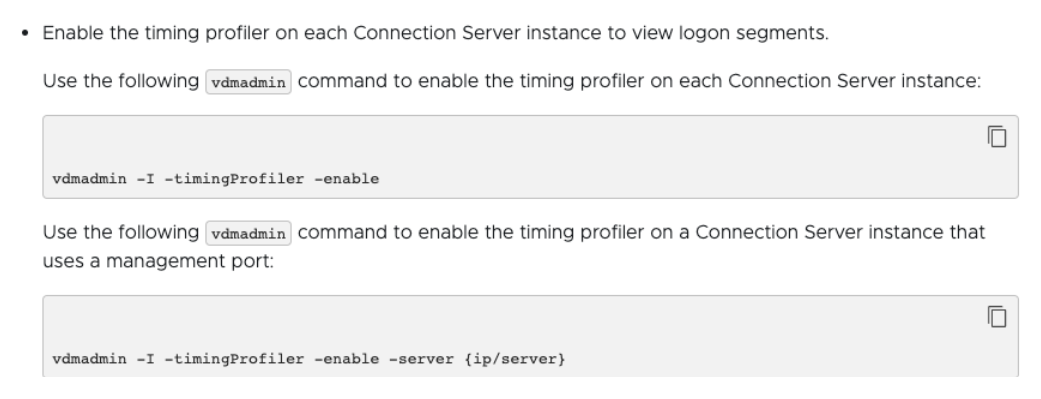Click the vdmadmin inline code before 'management port' sentence
Viewport: 1041px width, 399px height.
tap(248, 234)
